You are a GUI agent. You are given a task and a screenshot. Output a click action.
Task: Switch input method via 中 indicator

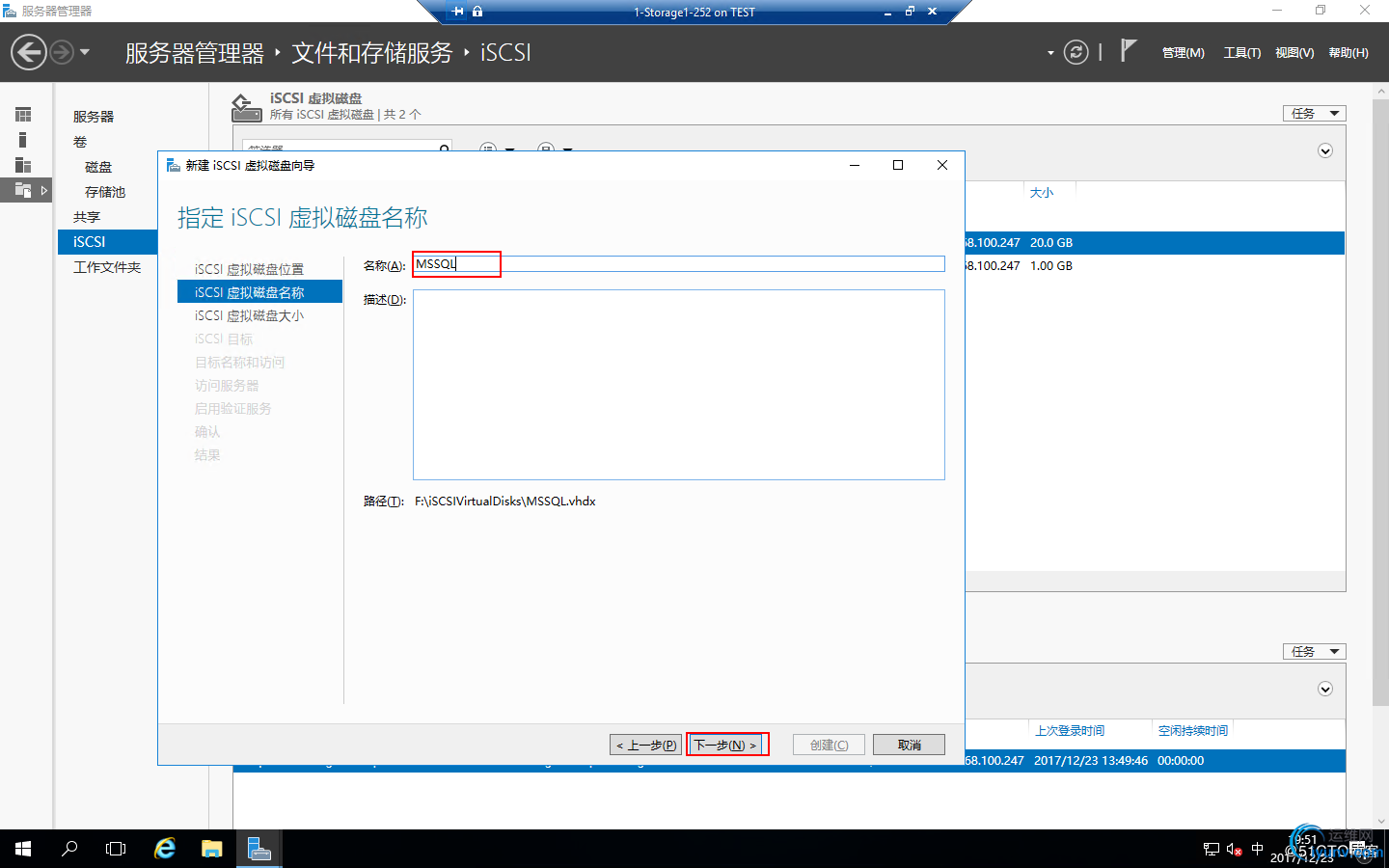click(x=1257, y=849)
